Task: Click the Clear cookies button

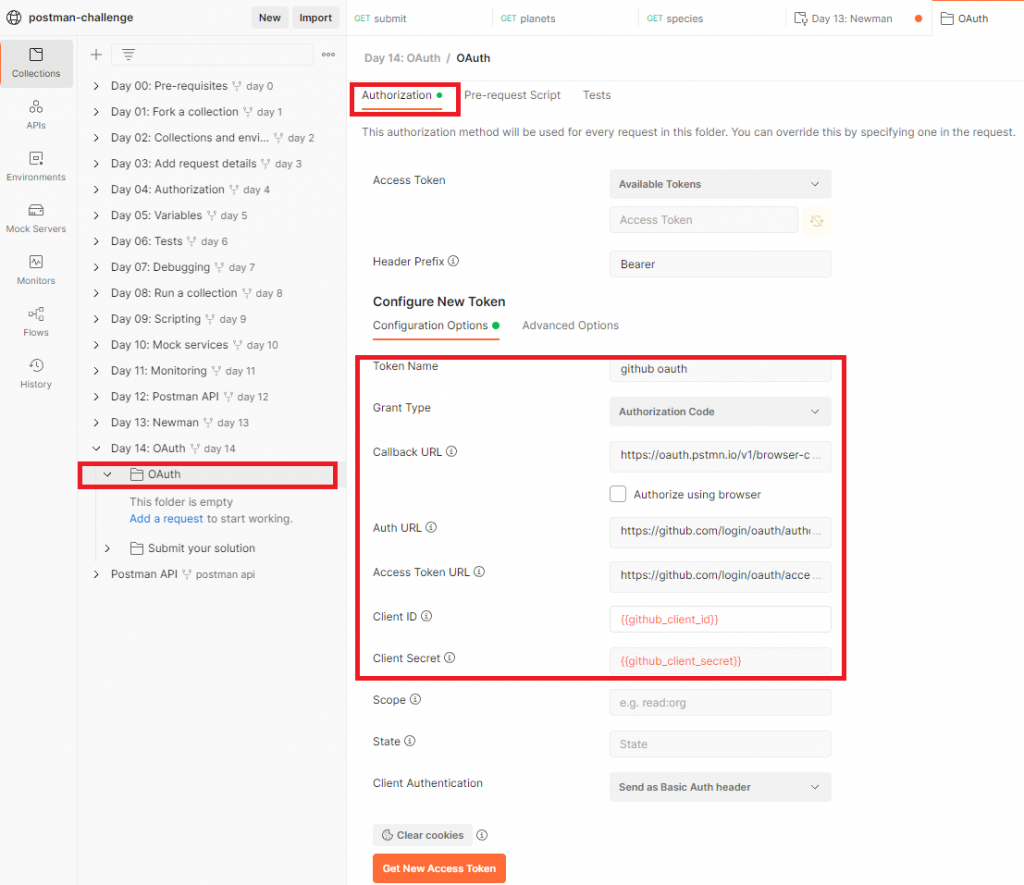Action: click(423, 835)
